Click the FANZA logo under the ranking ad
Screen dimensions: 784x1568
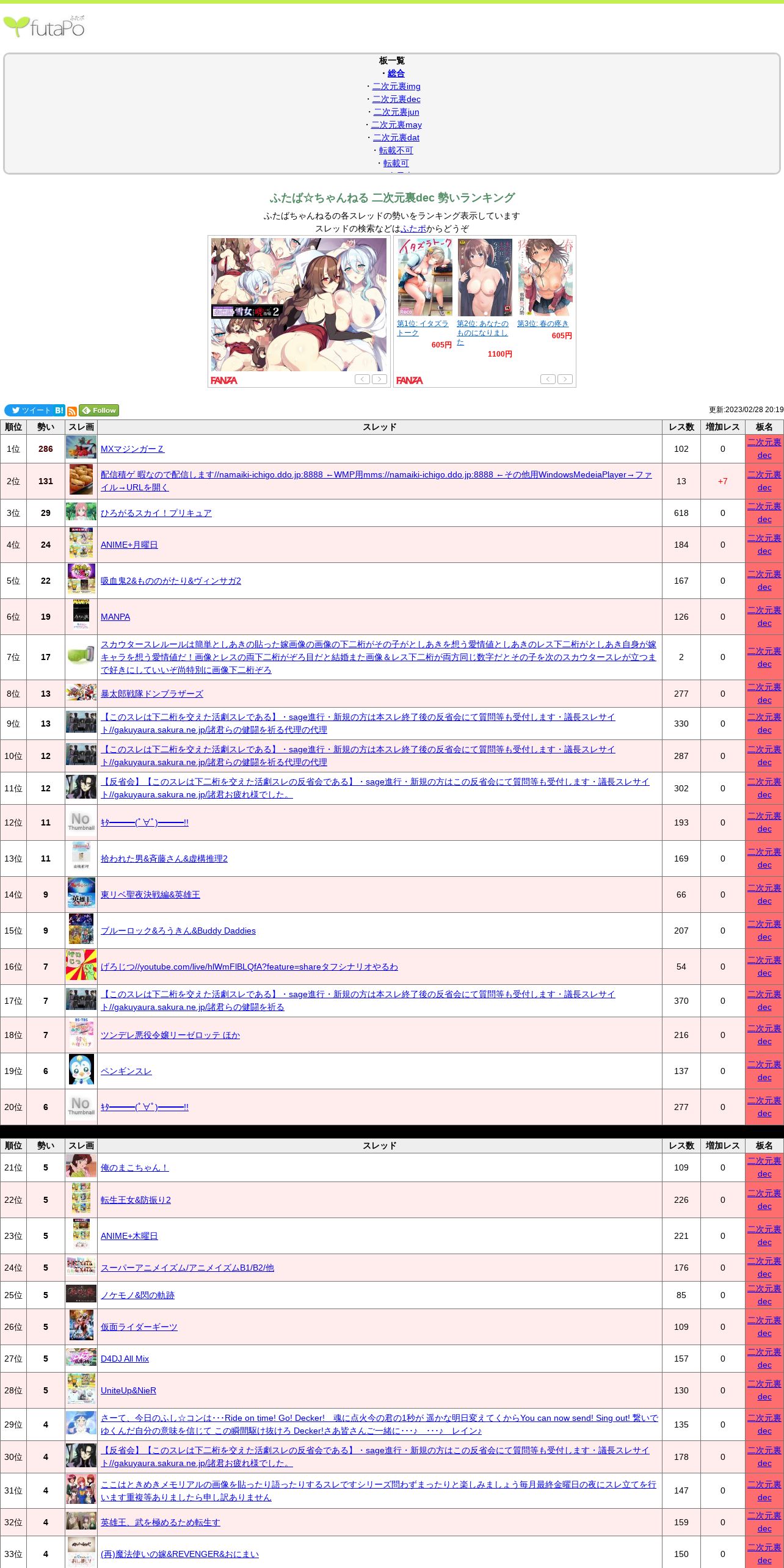point(410,380)
